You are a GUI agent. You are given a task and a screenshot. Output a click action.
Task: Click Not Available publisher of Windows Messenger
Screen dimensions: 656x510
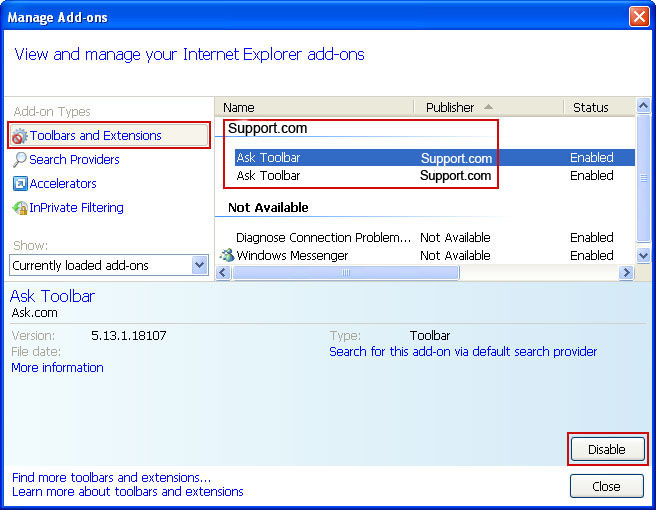tap(455, 256)
